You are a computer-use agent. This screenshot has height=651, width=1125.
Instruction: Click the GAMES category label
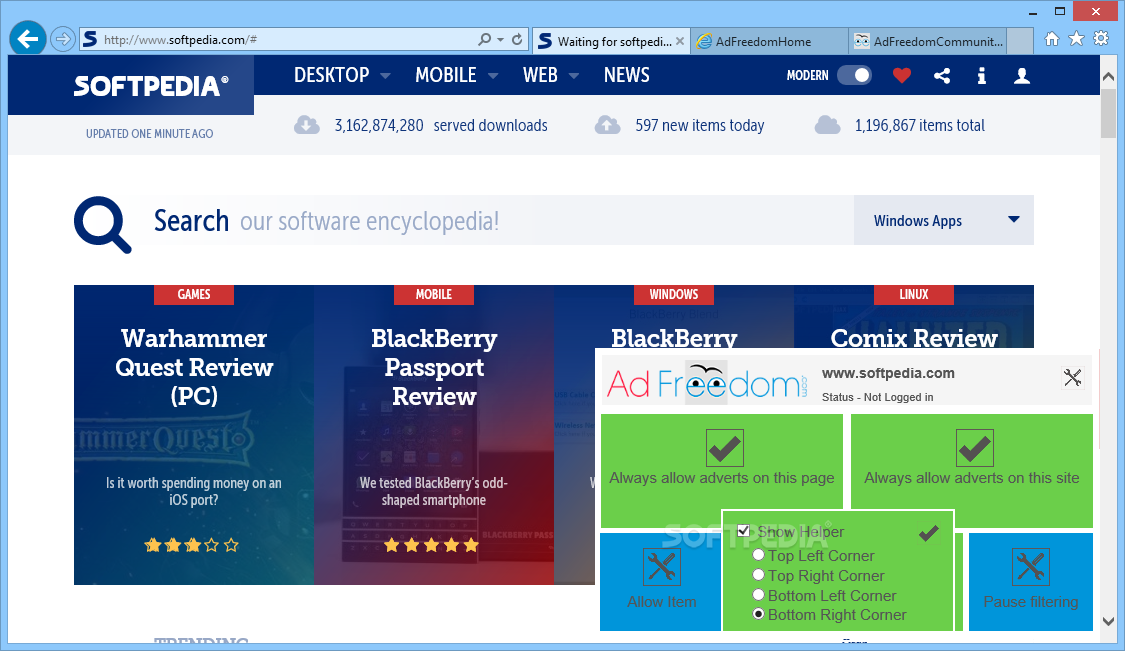tap(194, 294)
